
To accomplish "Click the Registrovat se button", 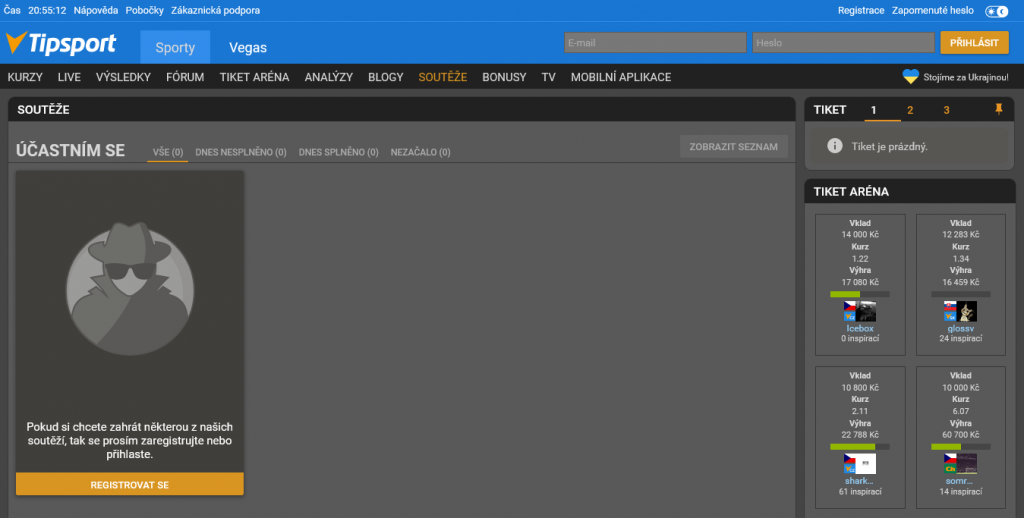I will (x=130, y=484).
